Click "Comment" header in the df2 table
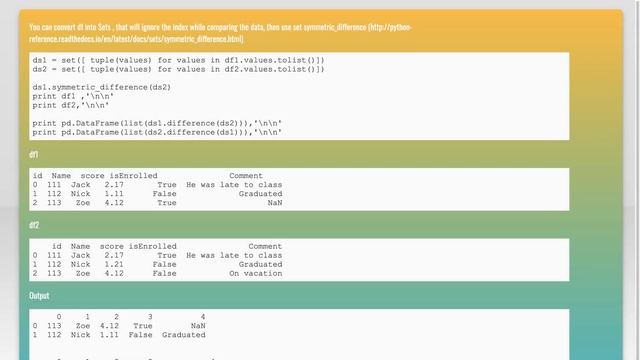 [x=265, y=247]
